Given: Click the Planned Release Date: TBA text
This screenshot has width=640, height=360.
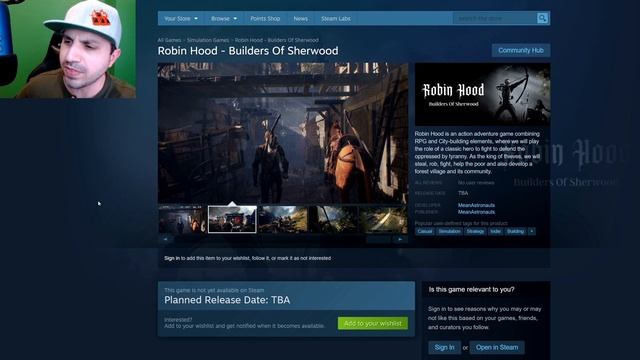Looking at the screenshot, I should pyautogui.click(x=227, y=300).
